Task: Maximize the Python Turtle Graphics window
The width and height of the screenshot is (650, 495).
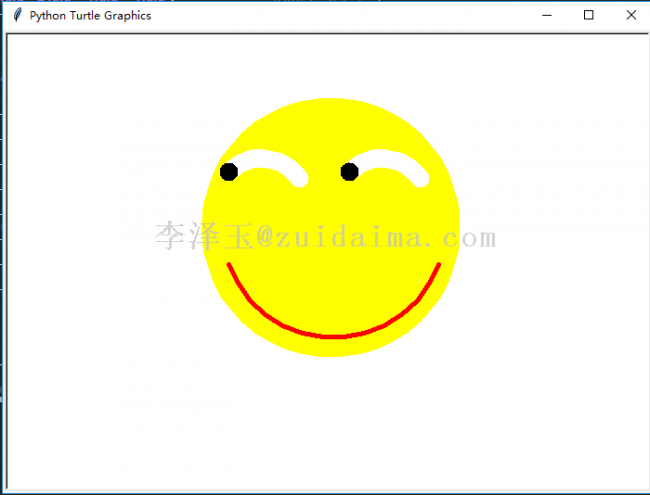Action: click(589, 15)
